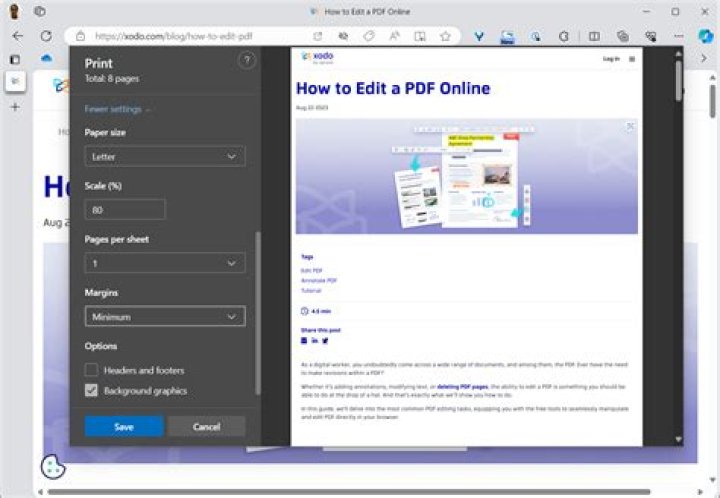
Task: Open the blue Y extension icon
Action: coord(479,36)
